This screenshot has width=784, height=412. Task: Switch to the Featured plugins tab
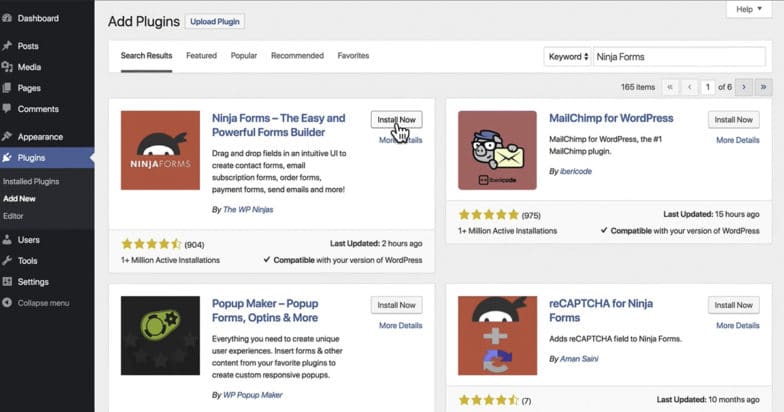click(x=201, y=56)
